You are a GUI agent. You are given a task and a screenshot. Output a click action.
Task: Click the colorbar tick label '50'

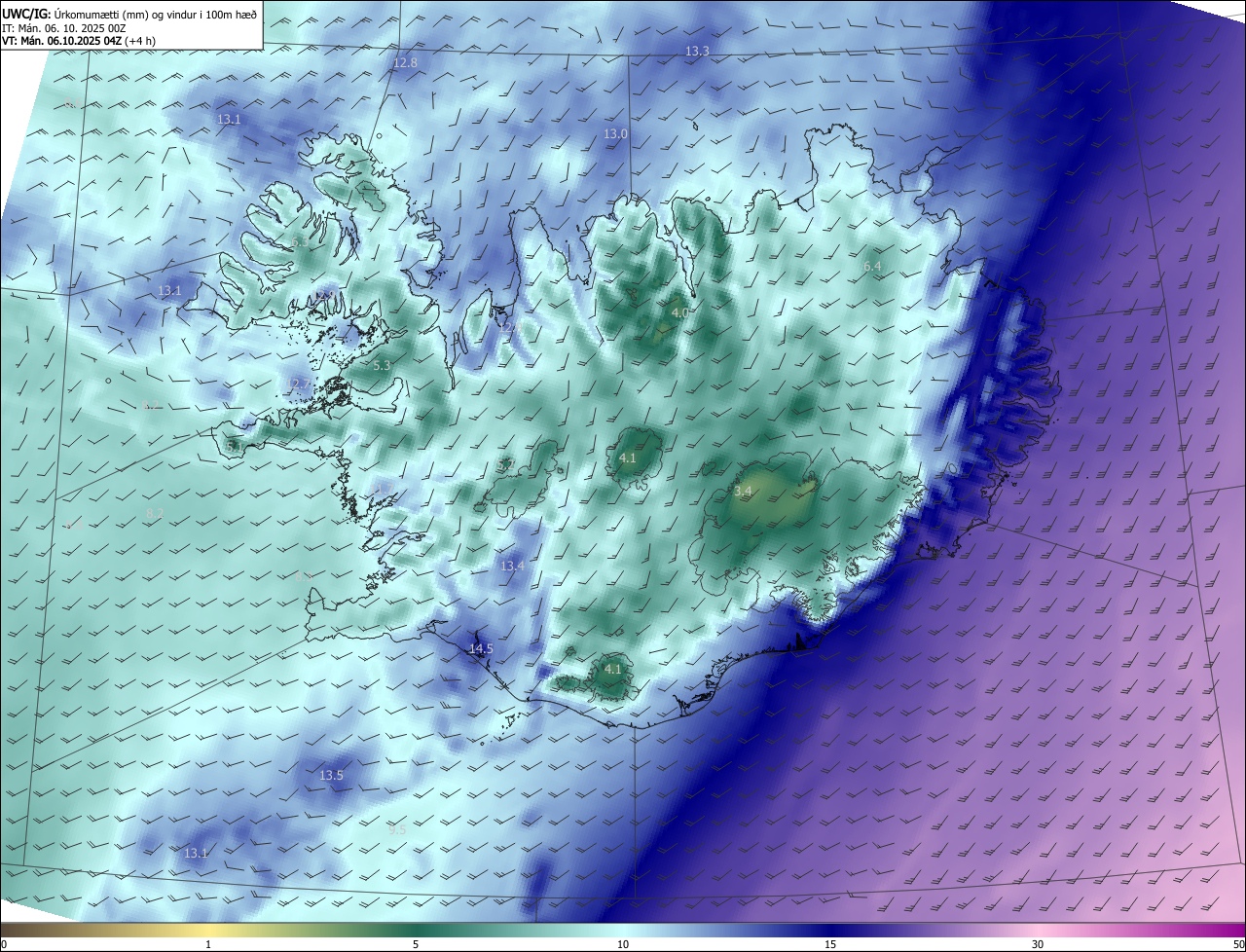pyautogui.click(x=1238, y=944)
